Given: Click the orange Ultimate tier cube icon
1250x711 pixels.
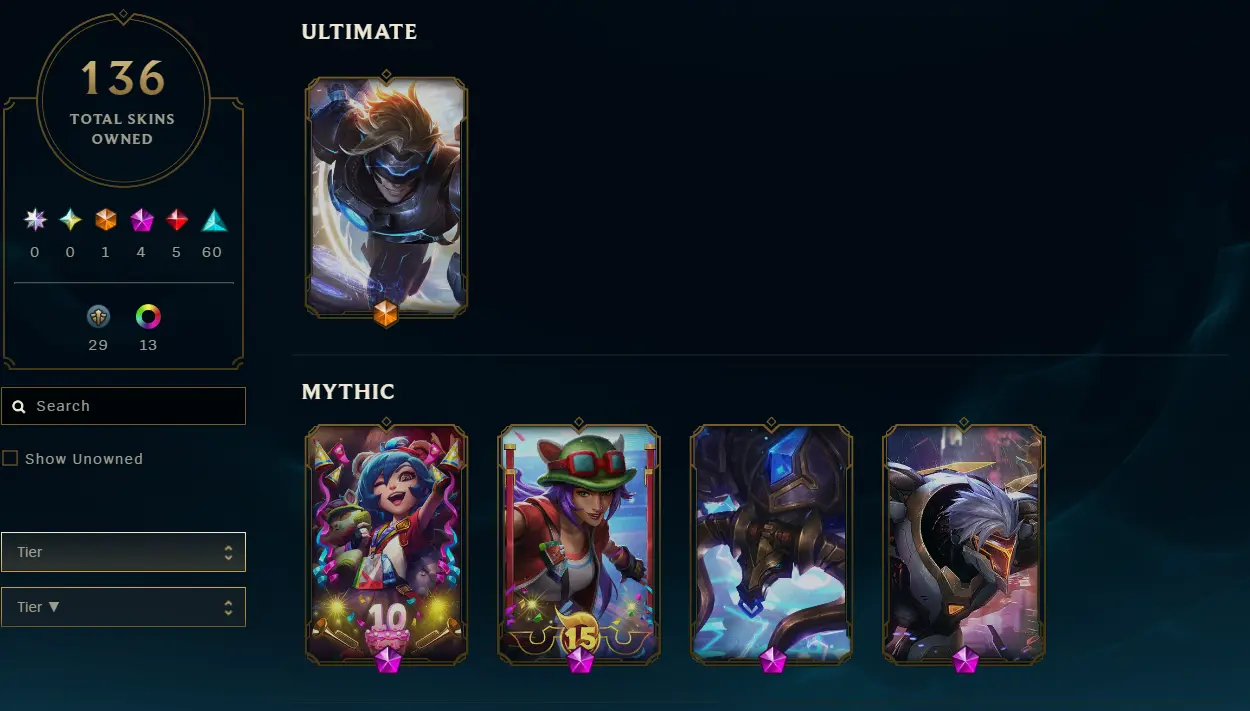Looking at the screenshot, I should point(106,220).
